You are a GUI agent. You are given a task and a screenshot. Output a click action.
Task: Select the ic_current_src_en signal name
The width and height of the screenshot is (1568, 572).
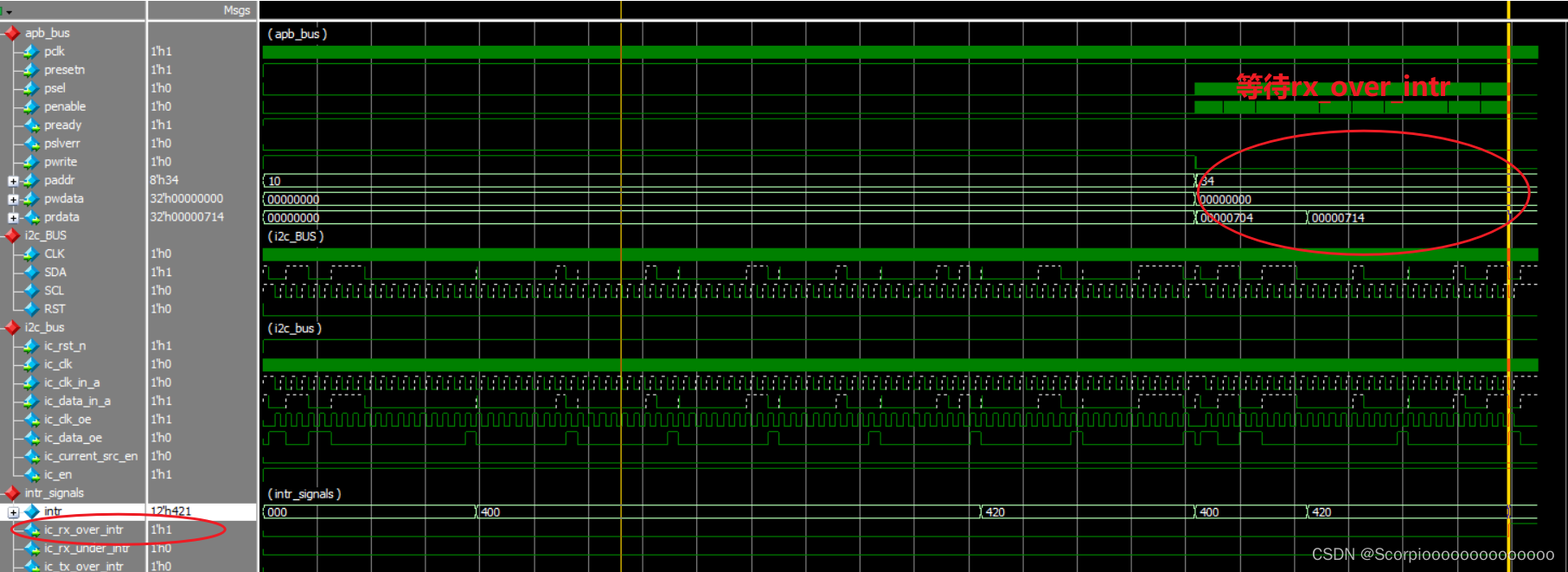click(x=91, y=456)
